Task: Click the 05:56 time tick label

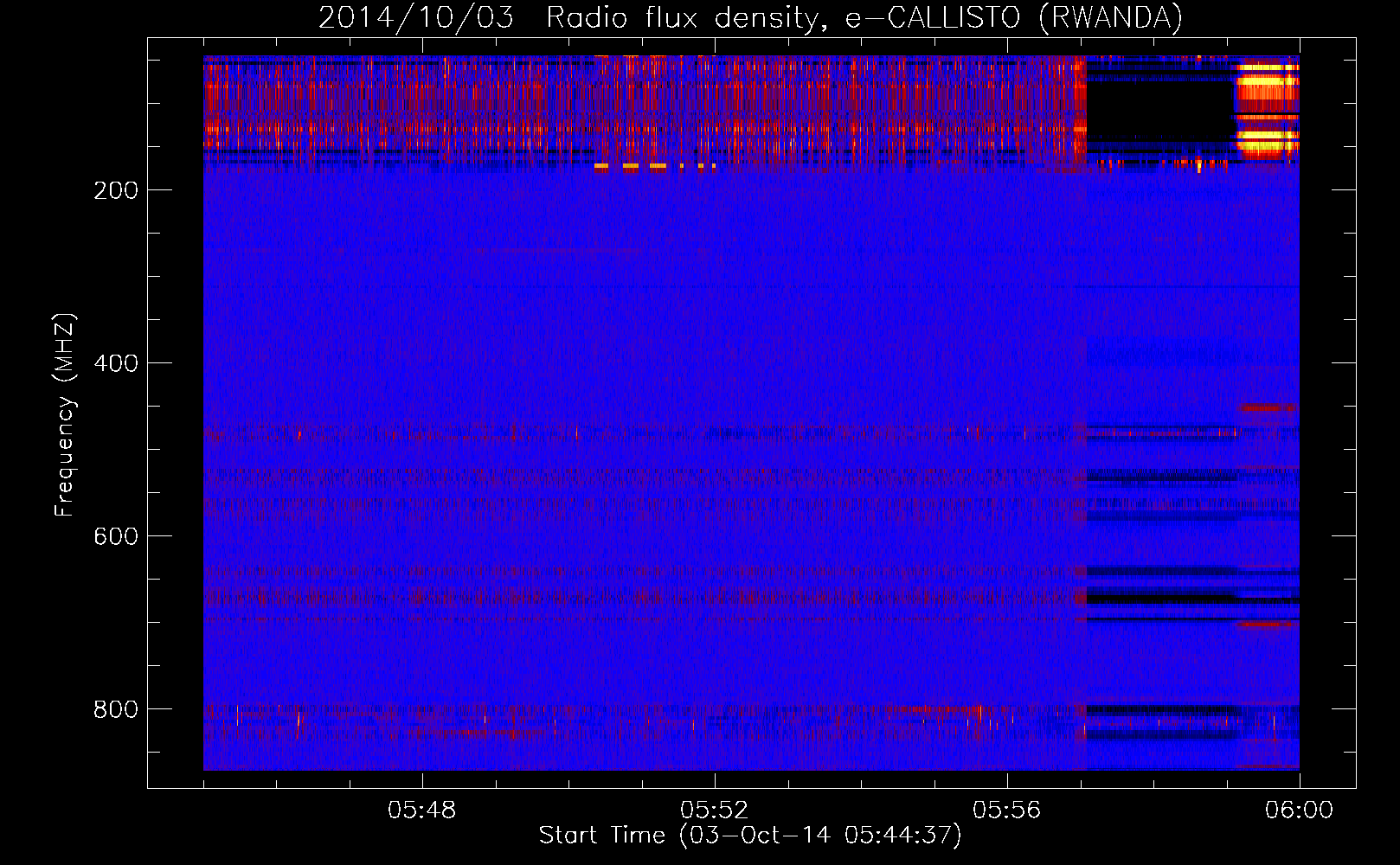Action: click(1007, 810)
